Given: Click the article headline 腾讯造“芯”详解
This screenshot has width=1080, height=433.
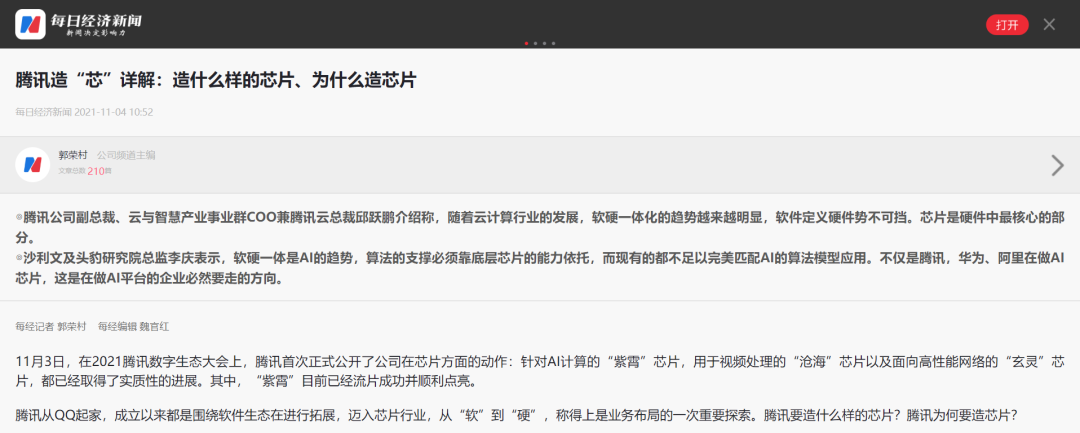Looking at the screenshot, I should 216,79.
